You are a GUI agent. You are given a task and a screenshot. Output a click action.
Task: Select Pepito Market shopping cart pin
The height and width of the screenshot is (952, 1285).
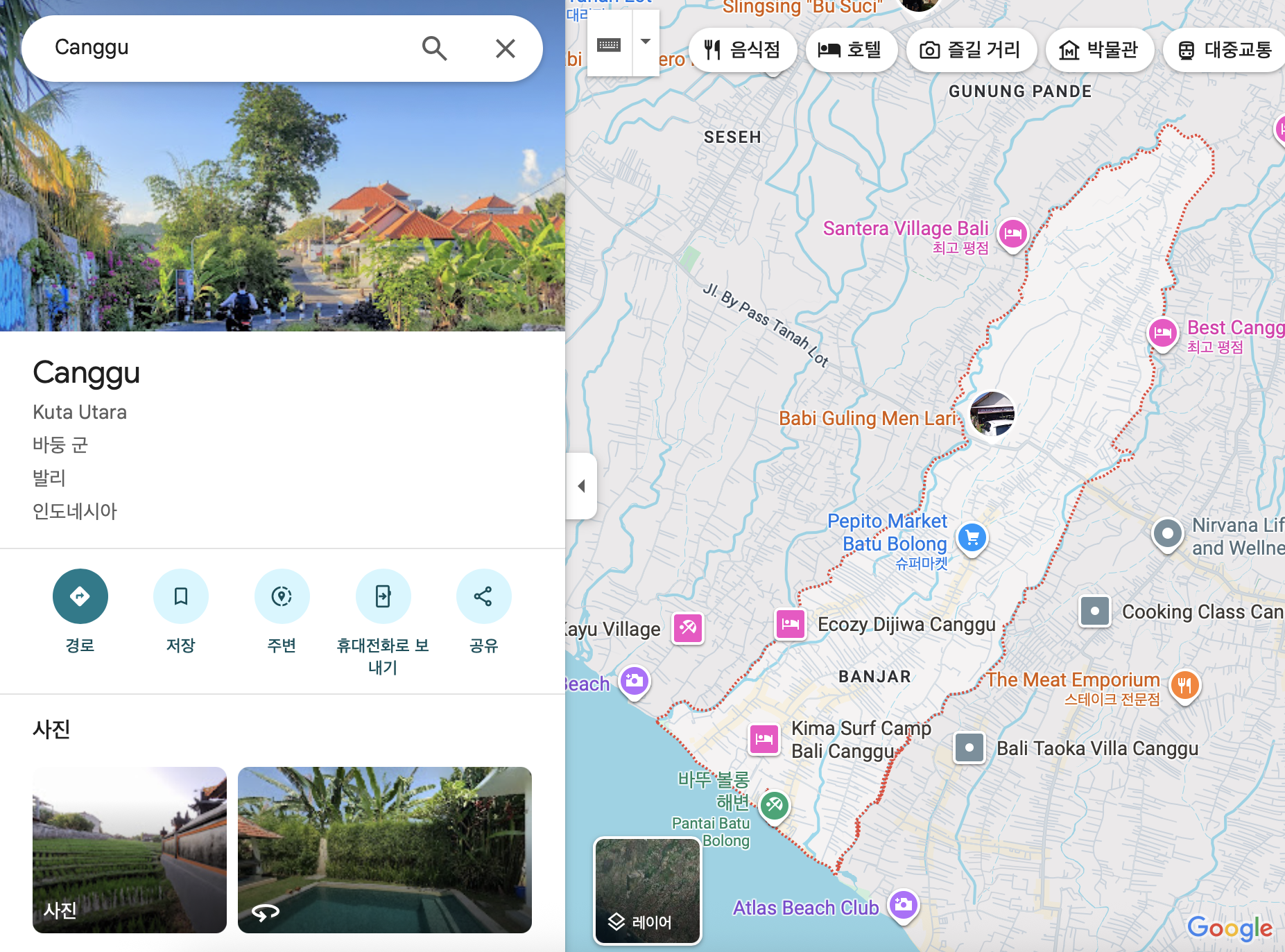click(972, 537)
